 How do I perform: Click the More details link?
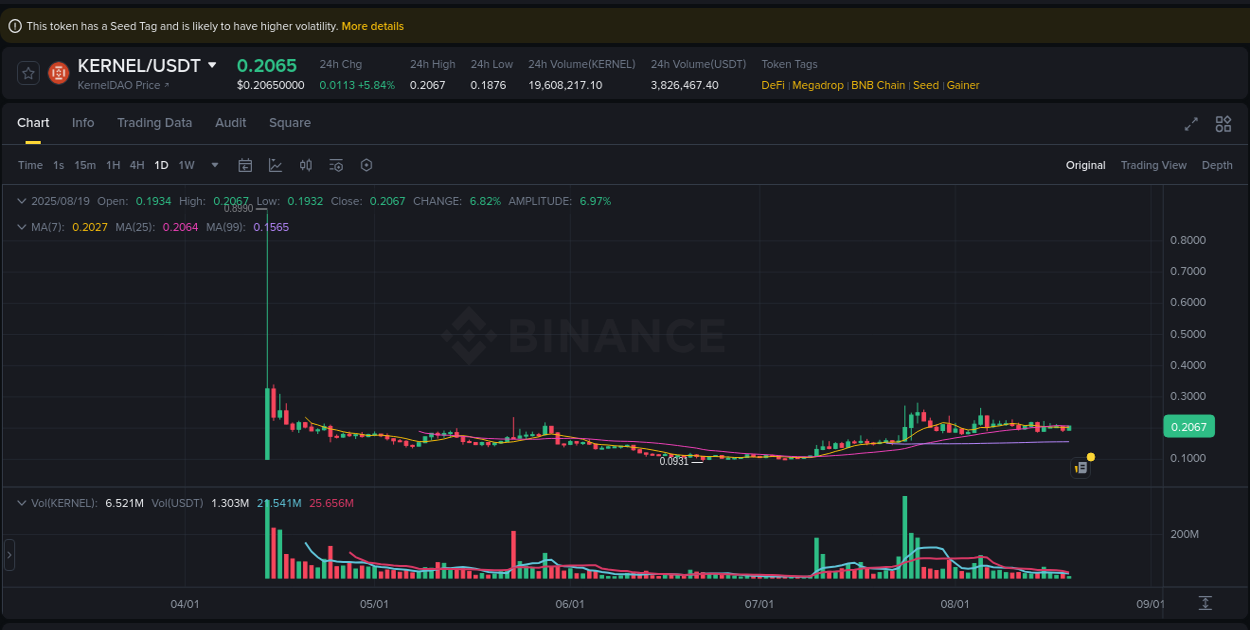pos(372,26)
